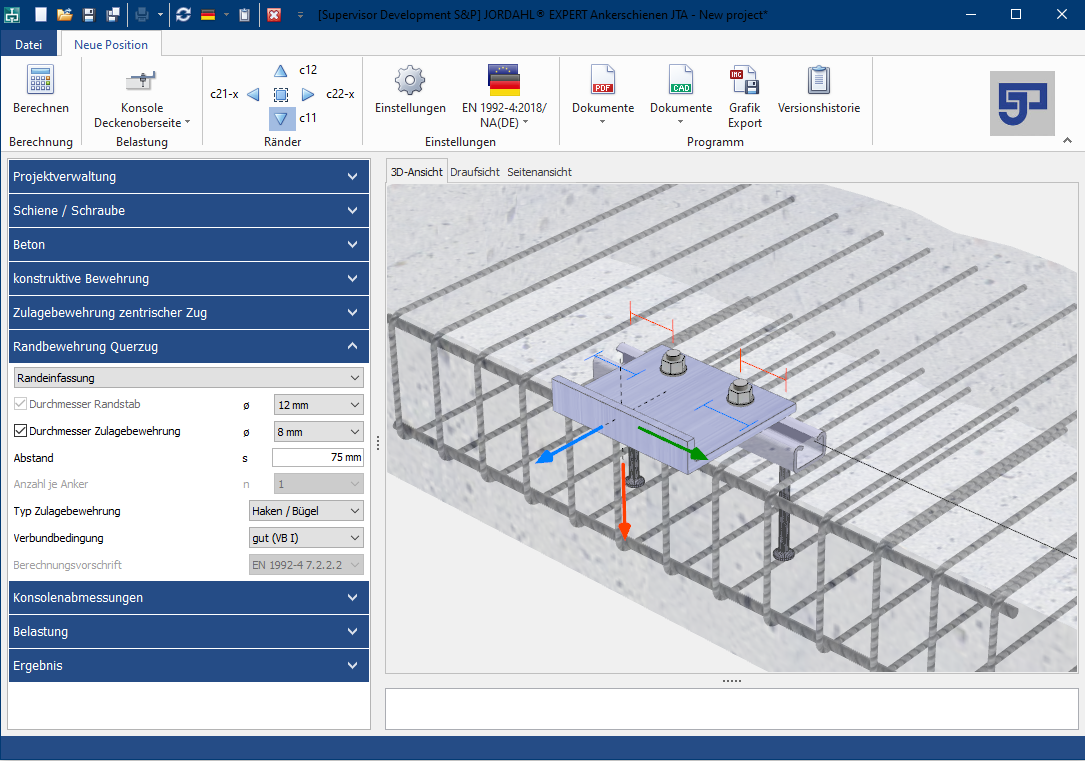Open the PDF Dokumente export
Viewport: 1085px width, 761px height.
click(x=603, y=95)
